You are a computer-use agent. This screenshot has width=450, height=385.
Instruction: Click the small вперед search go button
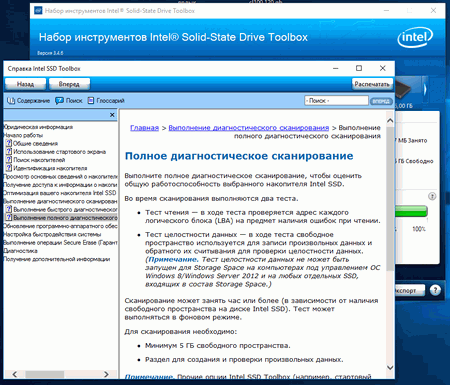[381, 101]
